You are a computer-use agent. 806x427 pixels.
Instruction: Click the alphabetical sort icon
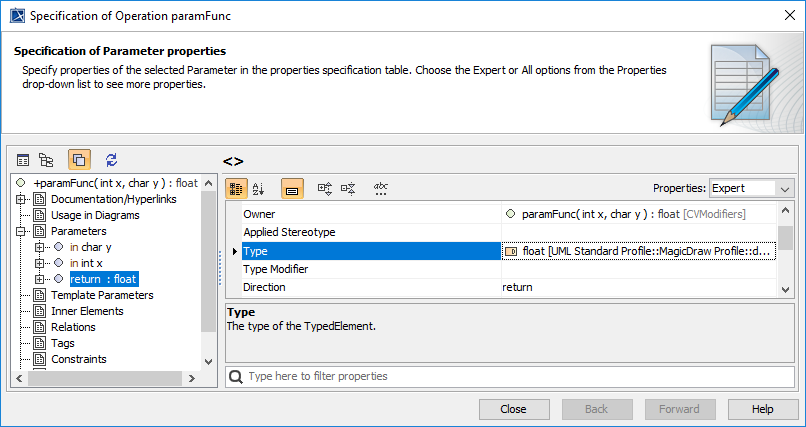click(x=258, y=188)
